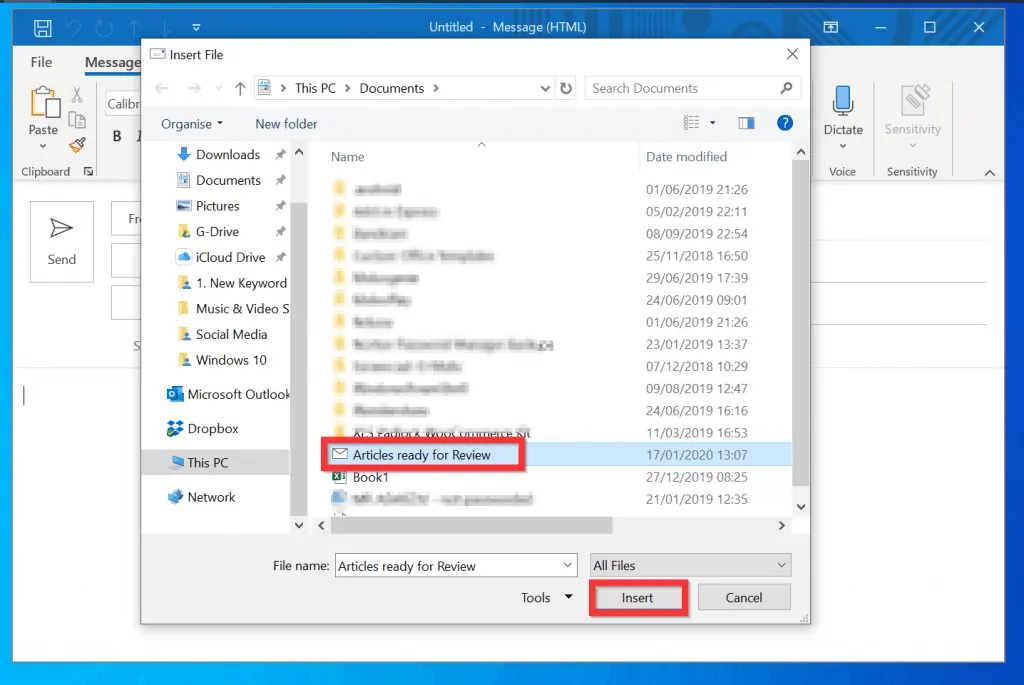Refresh the Documents folder view
The width and height of the screenshot is (1024, 685).
(566, 88)
